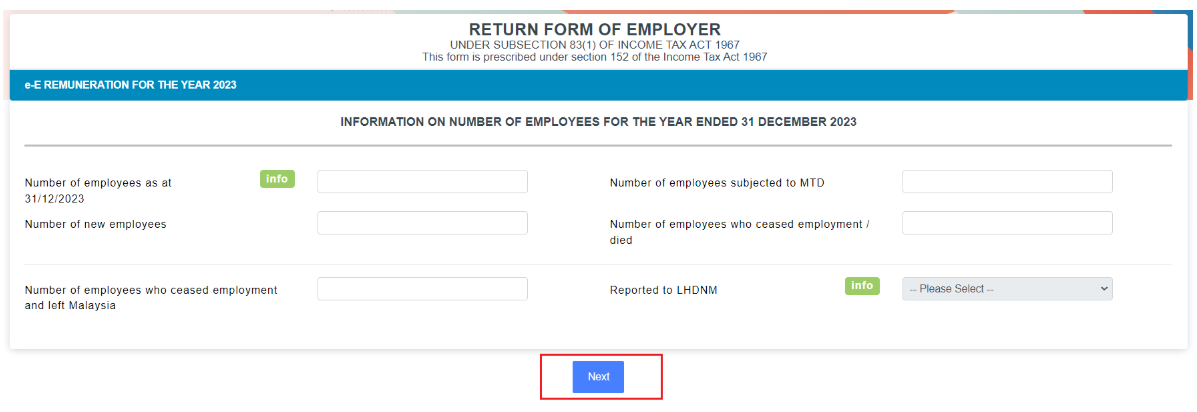Viewport: 1197px width, 412px height.
Task: Click the Return Form of Employer title
Action: (x=594, y=30)
